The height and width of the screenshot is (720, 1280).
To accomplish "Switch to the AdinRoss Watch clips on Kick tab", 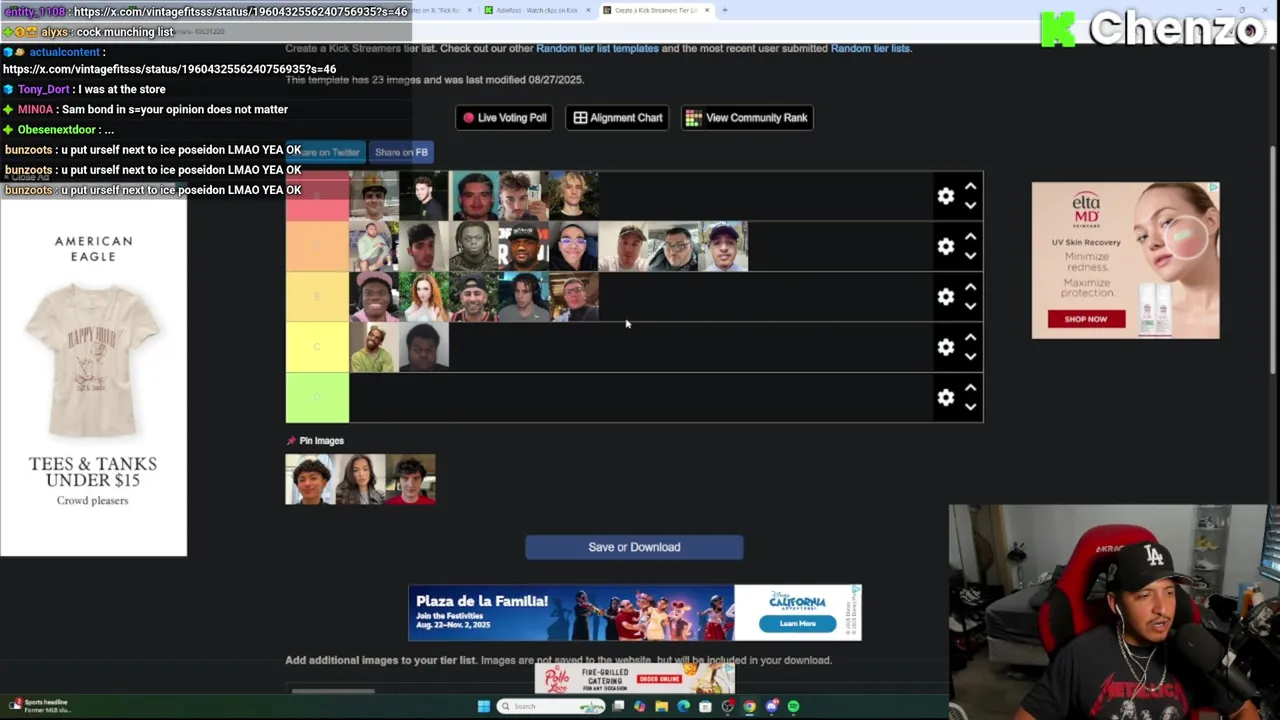I will point(535,10).
